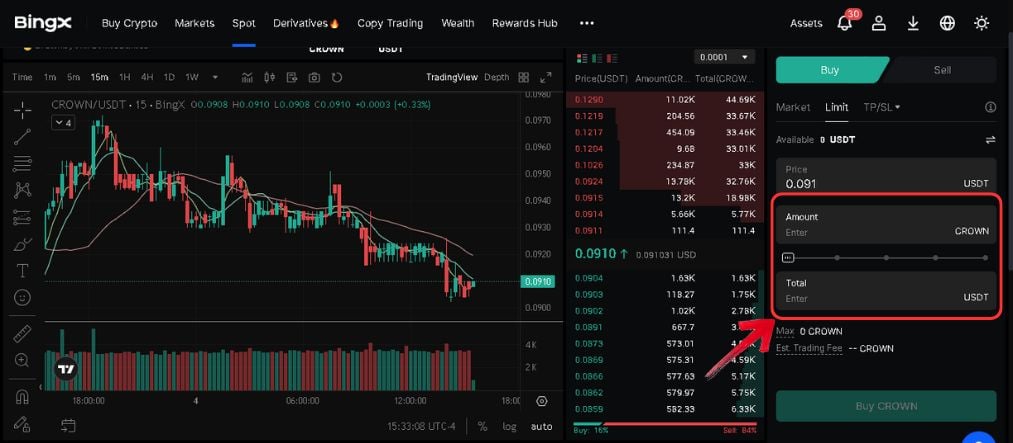
Task: Select the crosshair cursor tool
Action: click(23, 110)
